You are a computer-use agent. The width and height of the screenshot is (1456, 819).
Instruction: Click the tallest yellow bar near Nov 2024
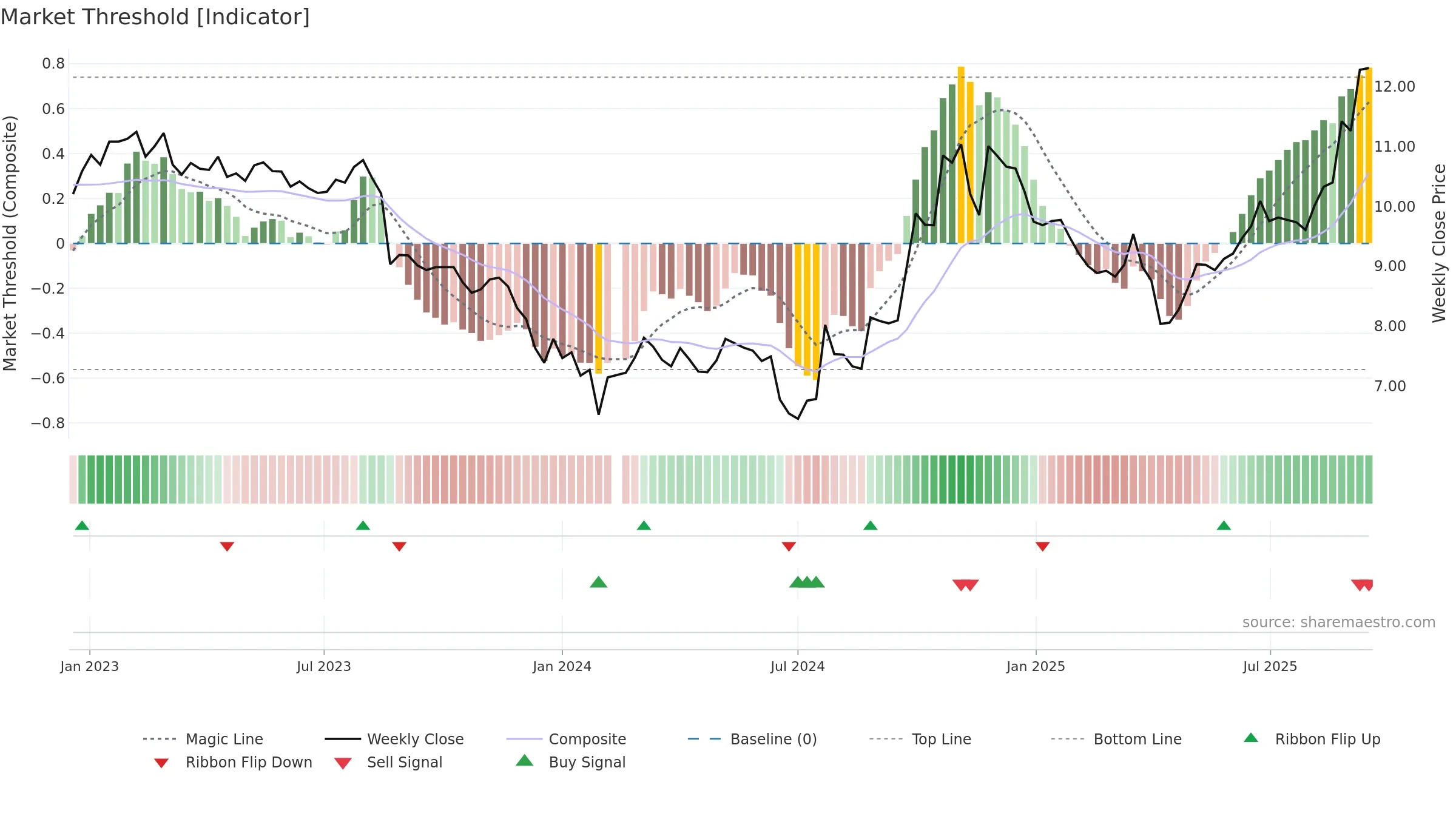coord(961,155)
